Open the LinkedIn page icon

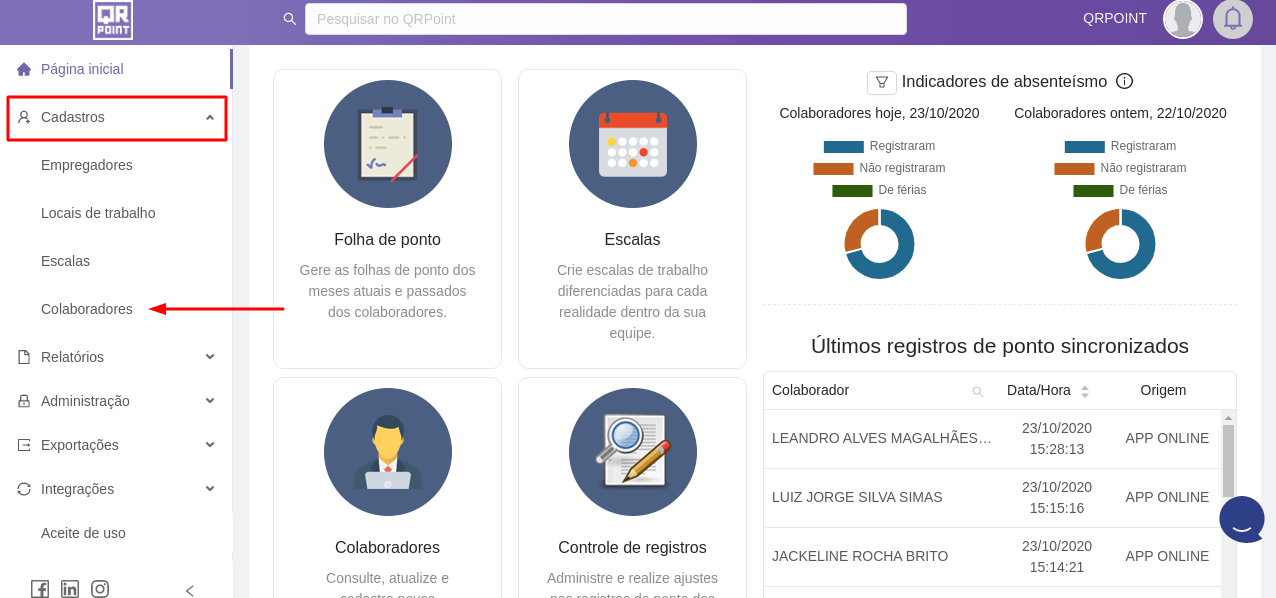pyautogui.click(x=70, y=589)
